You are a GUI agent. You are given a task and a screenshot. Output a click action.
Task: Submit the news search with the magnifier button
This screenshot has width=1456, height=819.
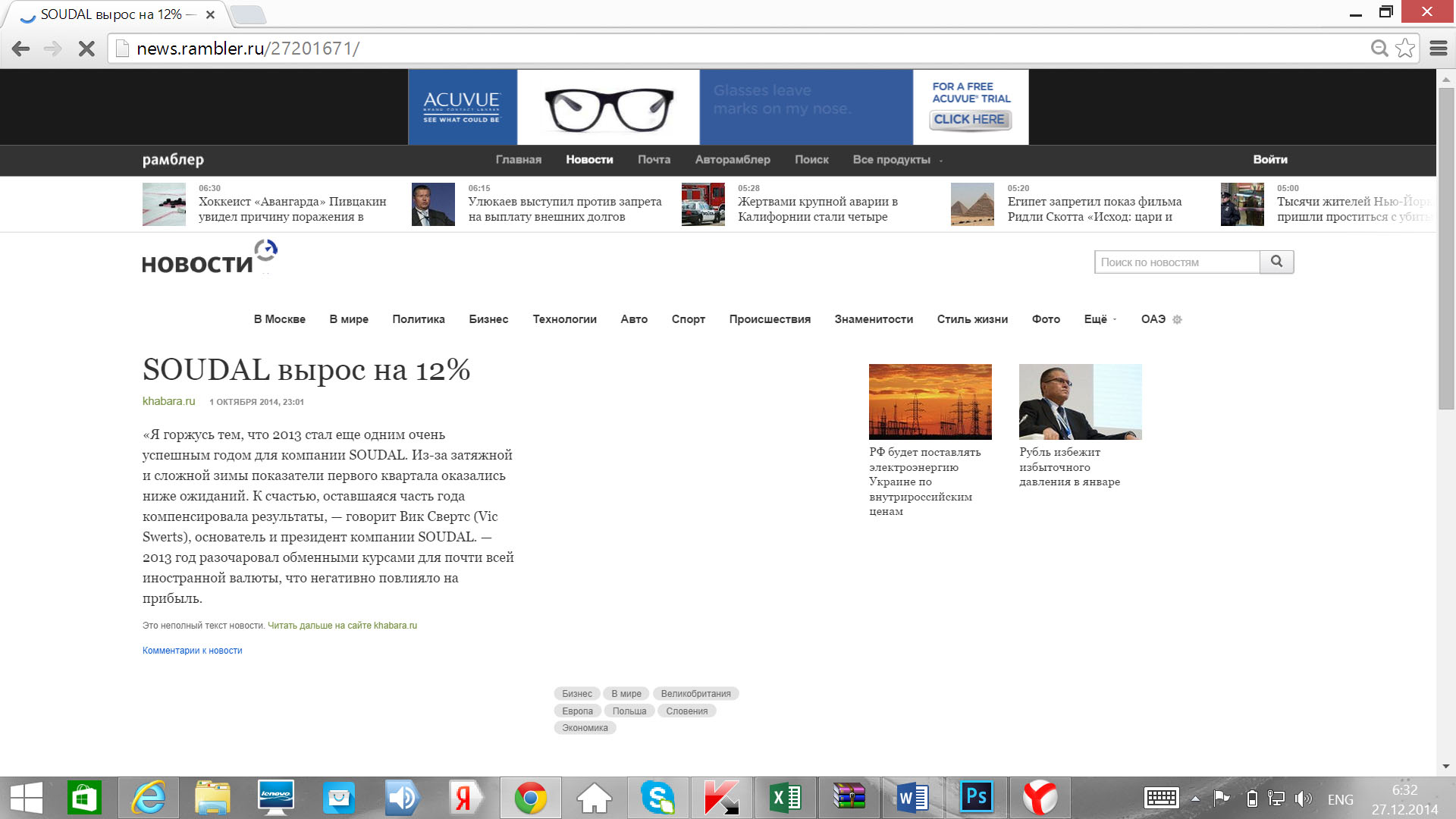coord(1276,262)
